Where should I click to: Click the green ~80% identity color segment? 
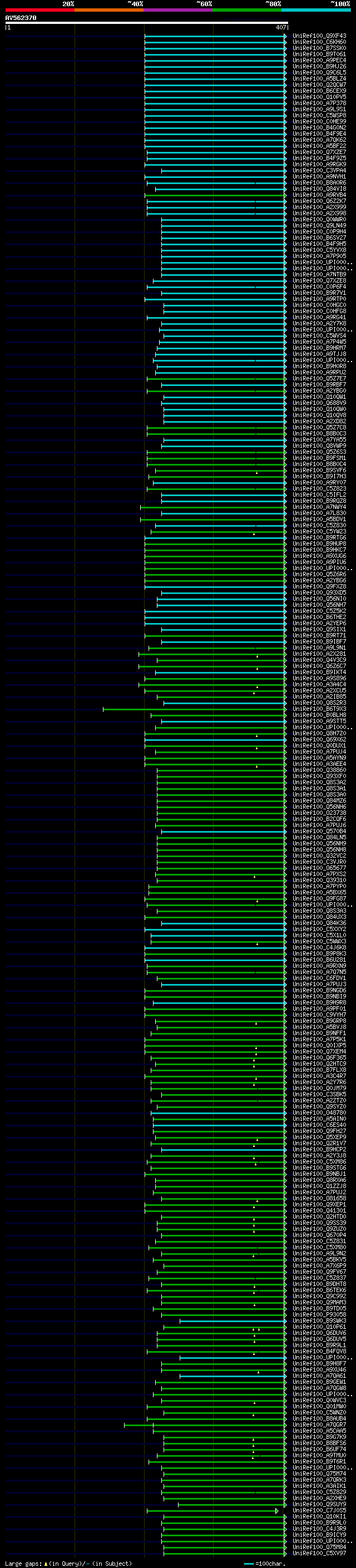(247, 10)
